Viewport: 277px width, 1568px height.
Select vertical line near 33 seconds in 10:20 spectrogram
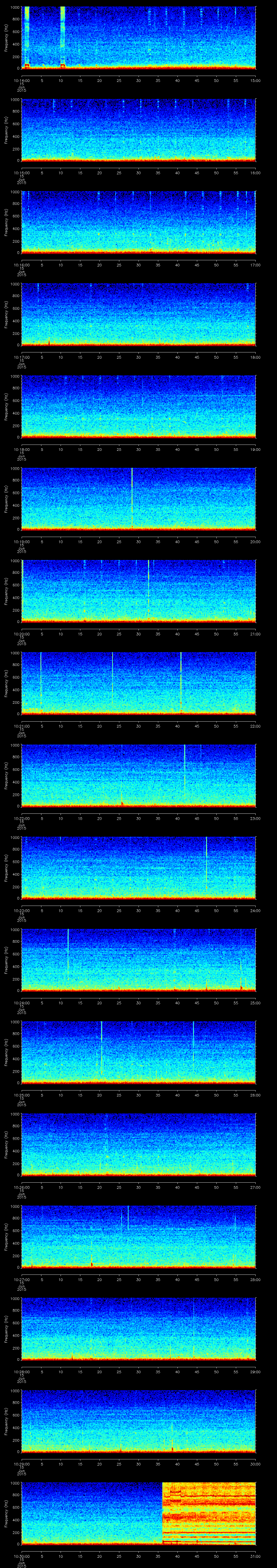tap(148, 590)
